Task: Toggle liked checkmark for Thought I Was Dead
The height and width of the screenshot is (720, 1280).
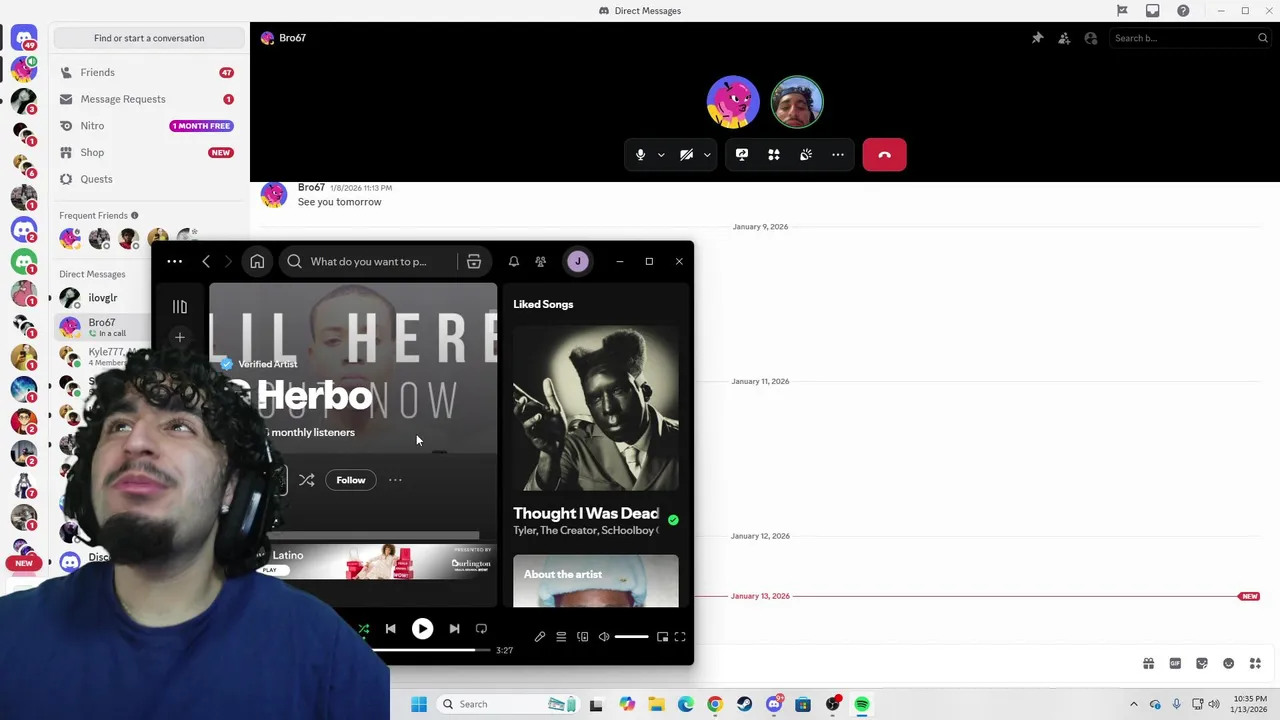Action: [x=673, y=520]
